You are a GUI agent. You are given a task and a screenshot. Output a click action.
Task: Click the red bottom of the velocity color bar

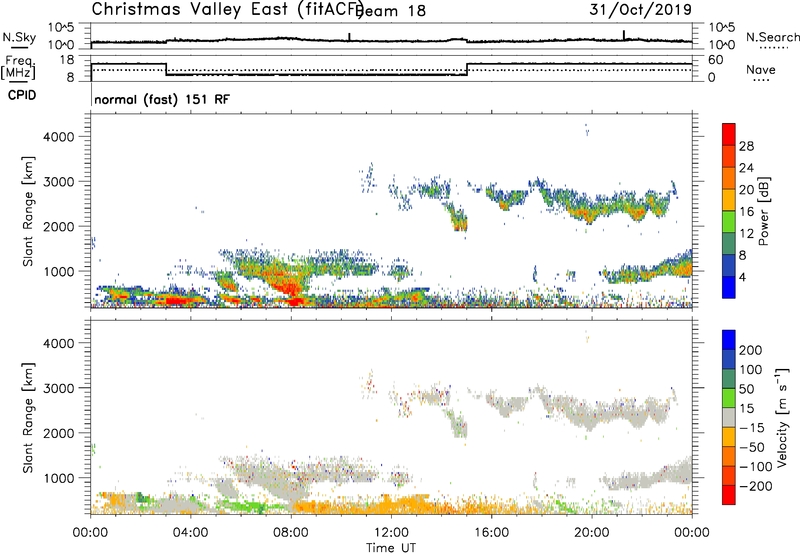pos(729,495)
